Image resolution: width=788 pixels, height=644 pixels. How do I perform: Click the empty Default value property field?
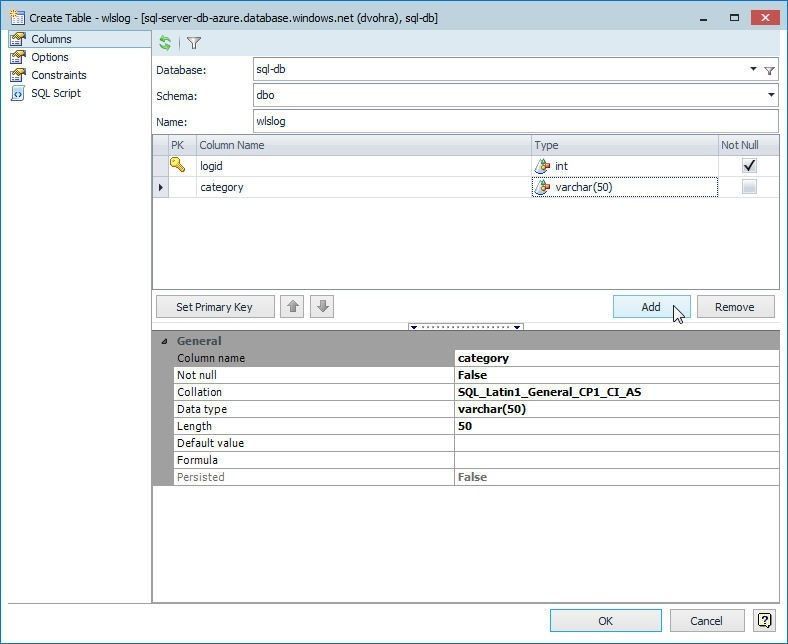coord(617,443)
